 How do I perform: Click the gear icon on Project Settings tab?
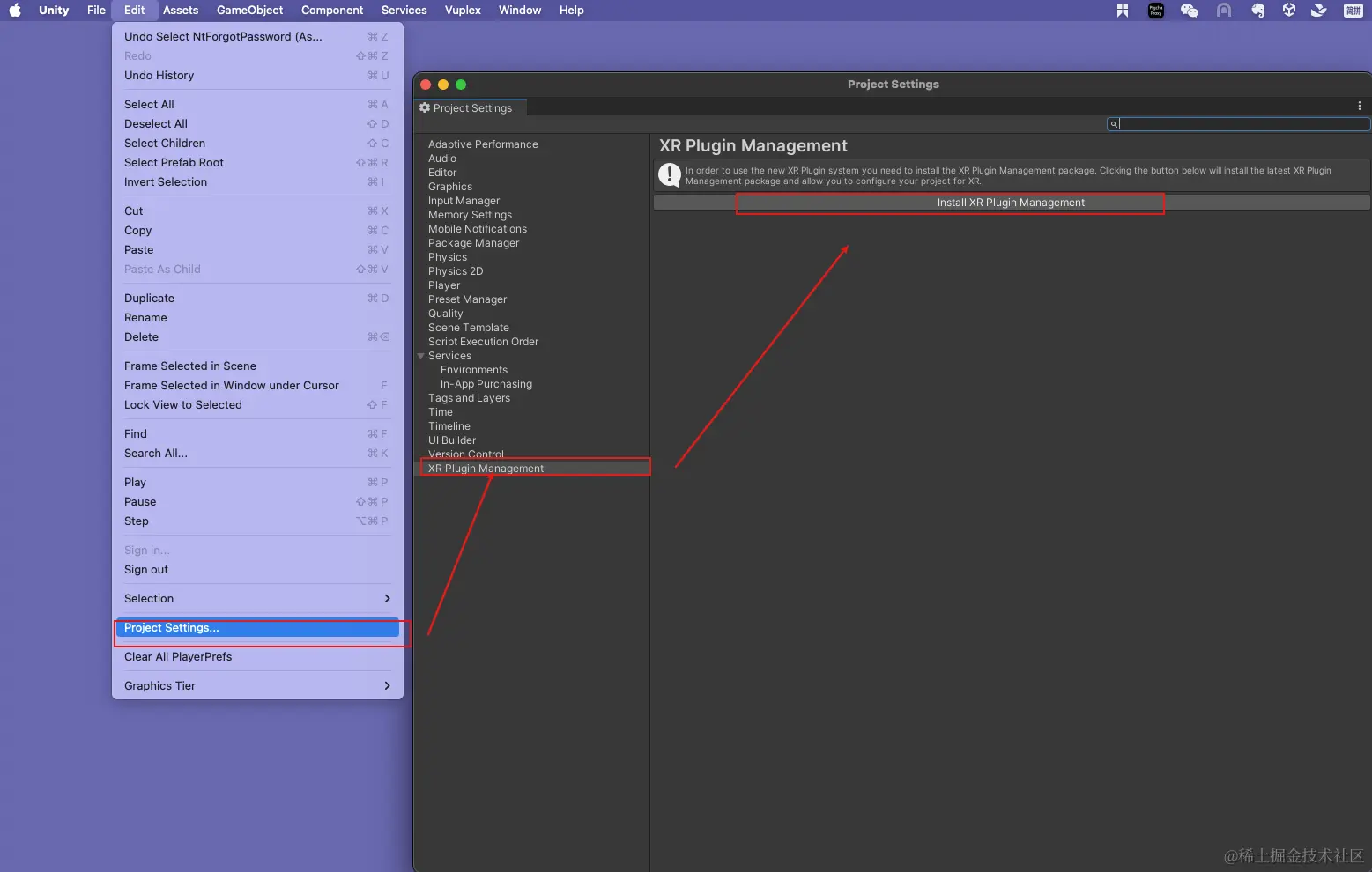pyautogui.click(x=425, y=107)
